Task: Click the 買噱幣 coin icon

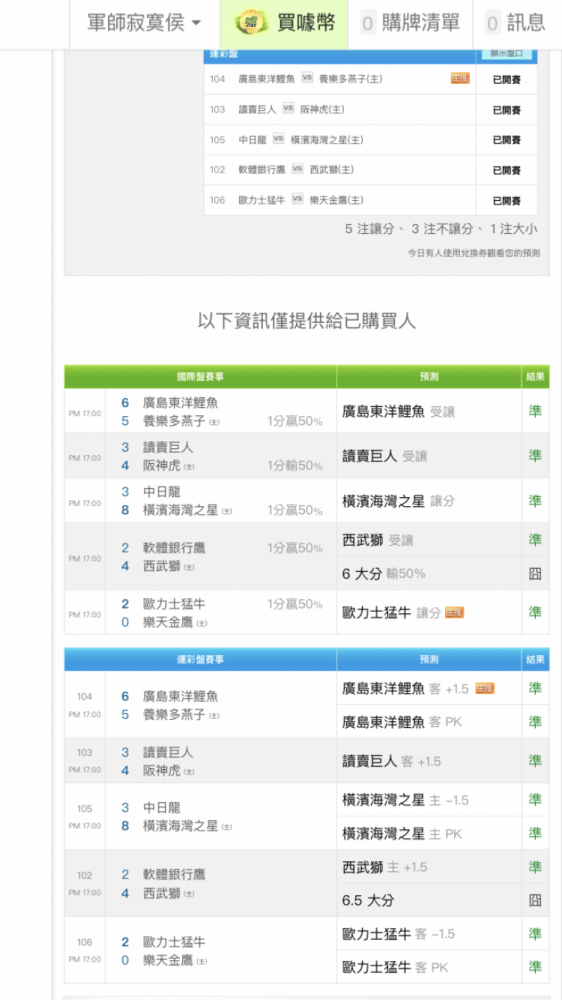Action: 251,24
